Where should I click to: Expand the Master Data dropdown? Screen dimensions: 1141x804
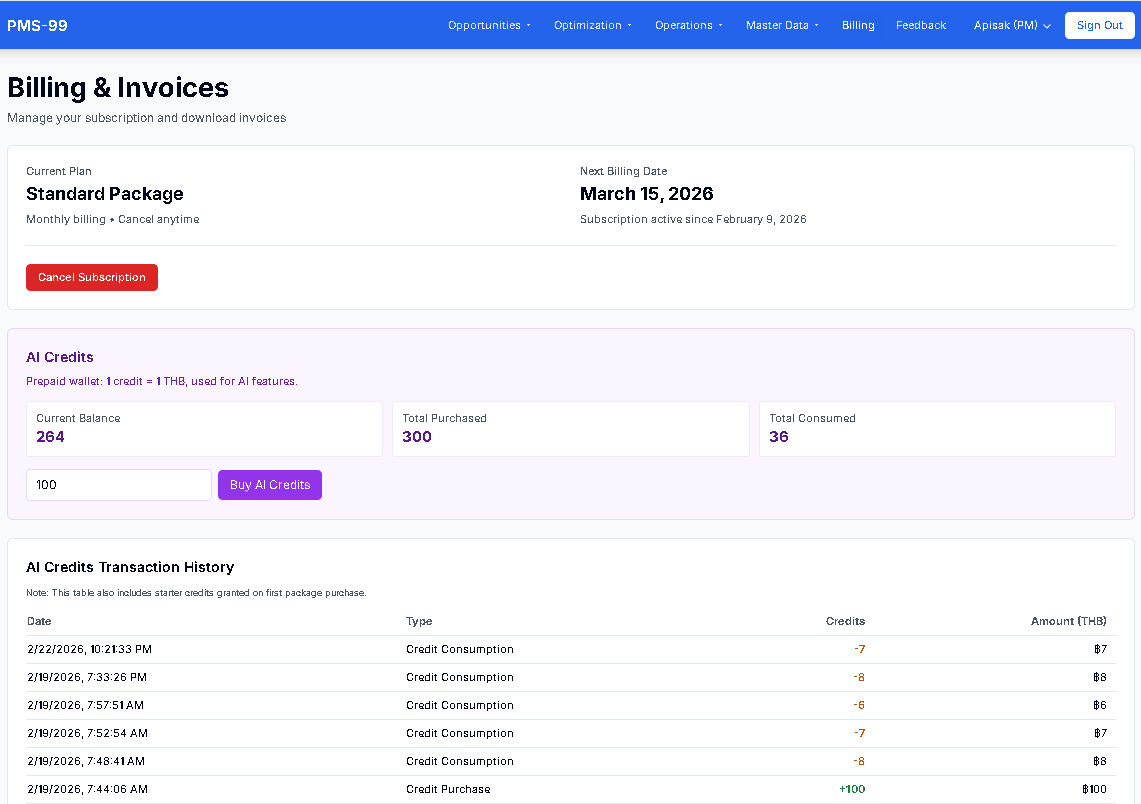(781, 25)
